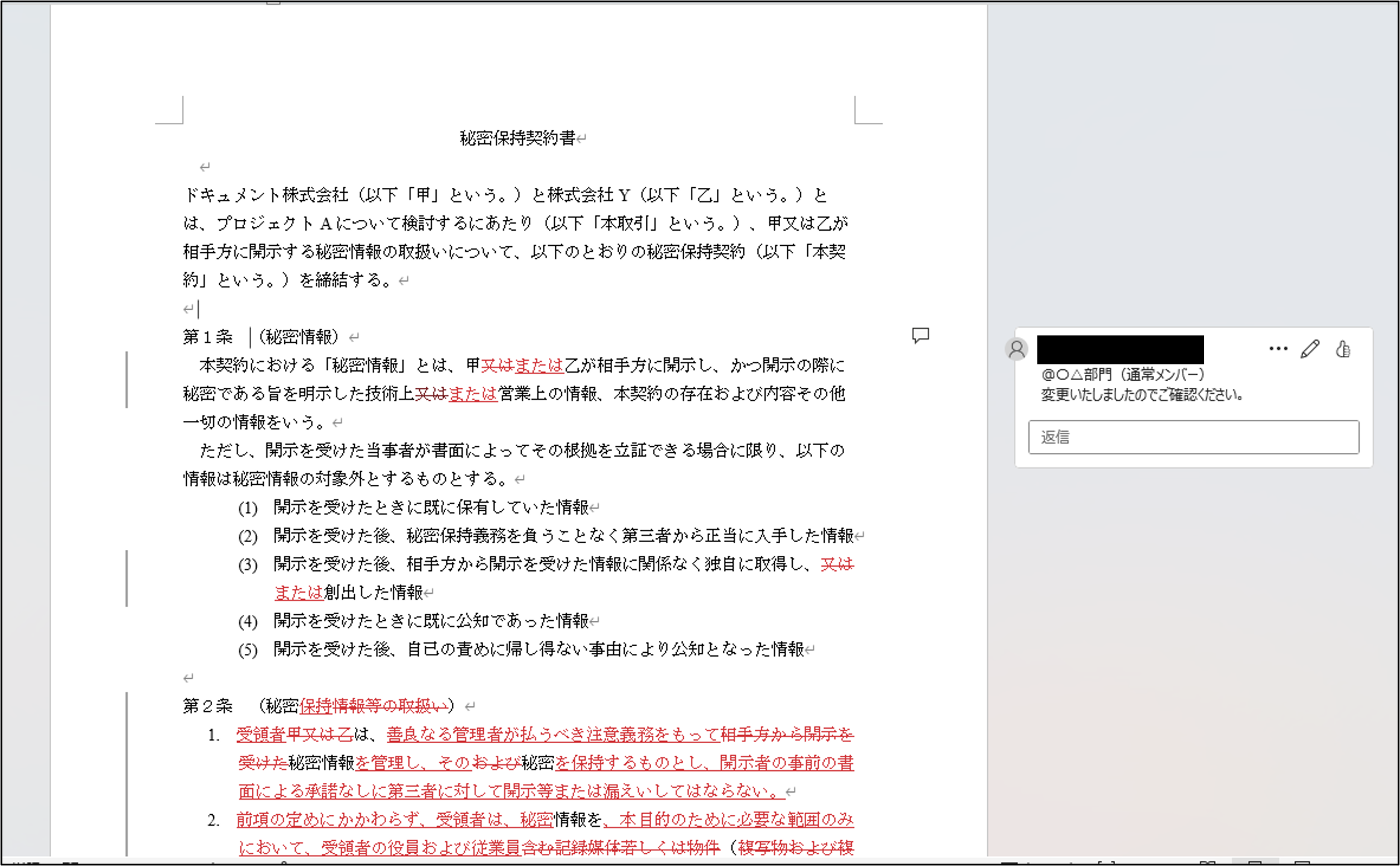Click the change bar beside 第1条 revisions

[x=127, y=379]
